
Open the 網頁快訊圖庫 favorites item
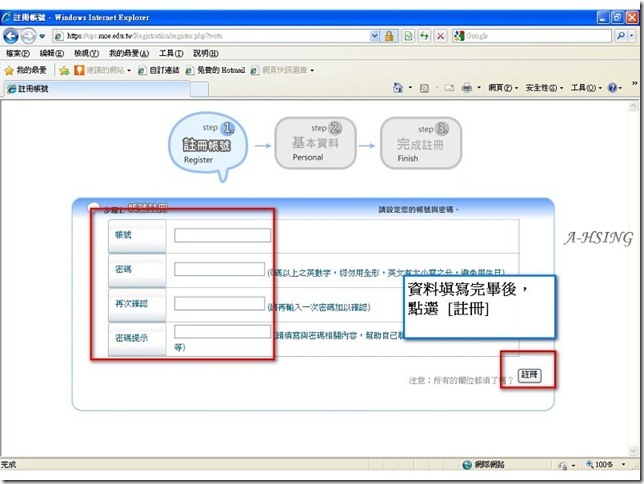pyautogui.click(x=282, y=70)
